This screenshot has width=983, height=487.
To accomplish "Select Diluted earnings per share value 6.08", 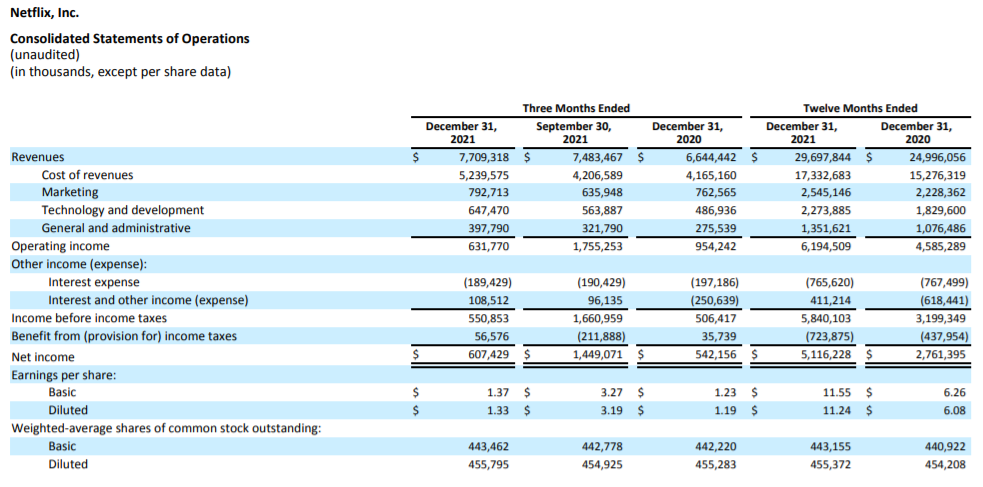I will [955, 411].
